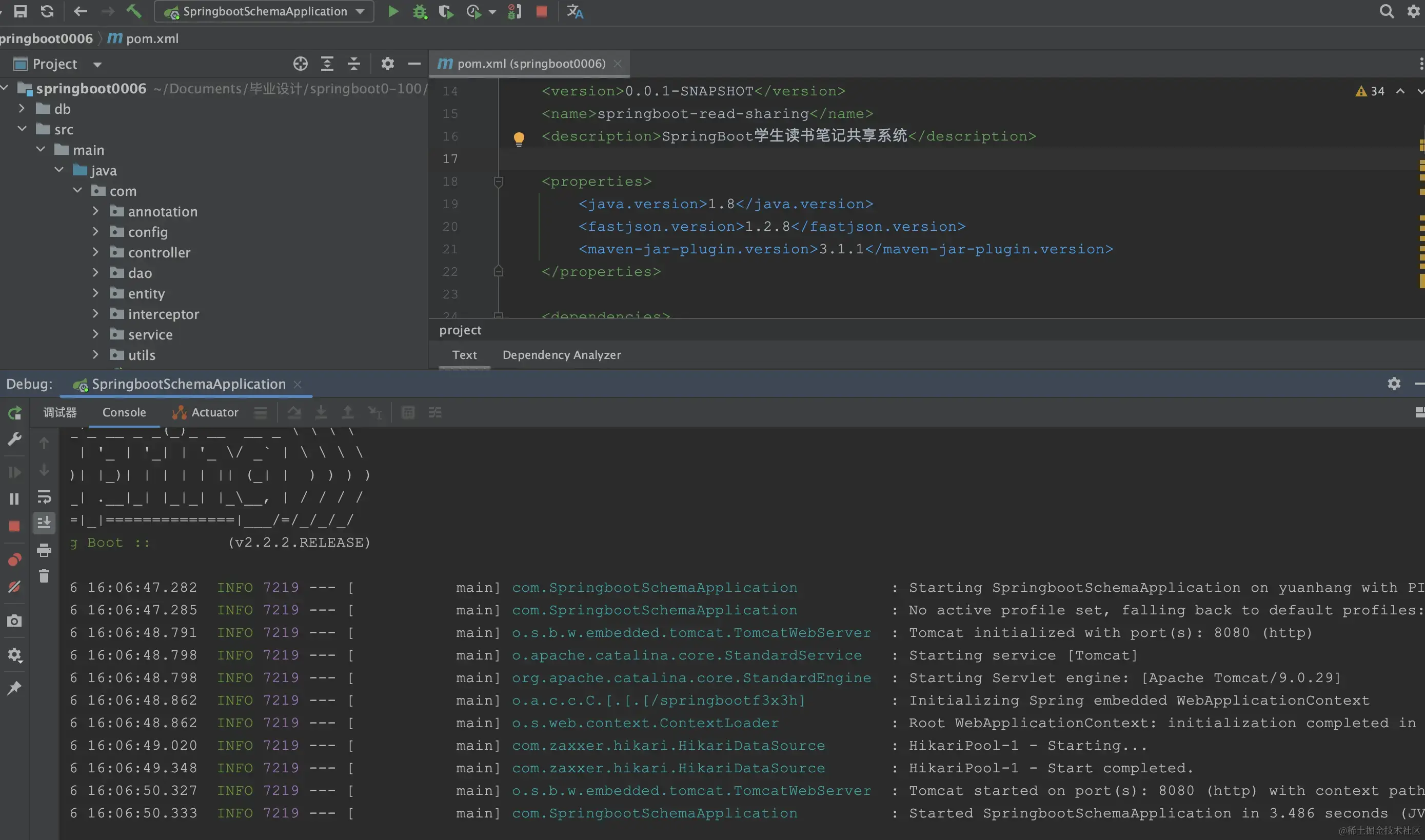Click the project breadcrumb below editor
This screenshot has height=840, width=1425.
pyautogui.click(x=460, y=330)
